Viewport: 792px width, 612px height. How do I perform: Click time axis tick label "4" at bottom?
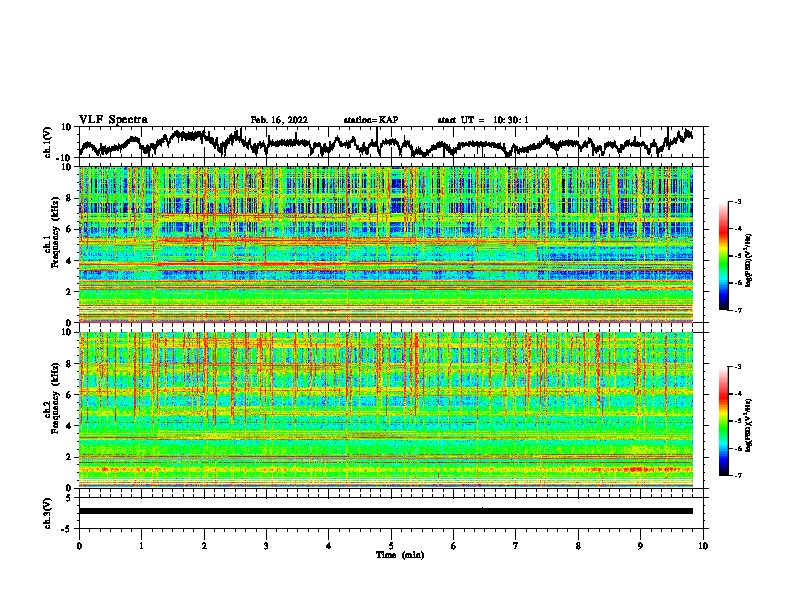pyautogui.click(x=329, y=546)
